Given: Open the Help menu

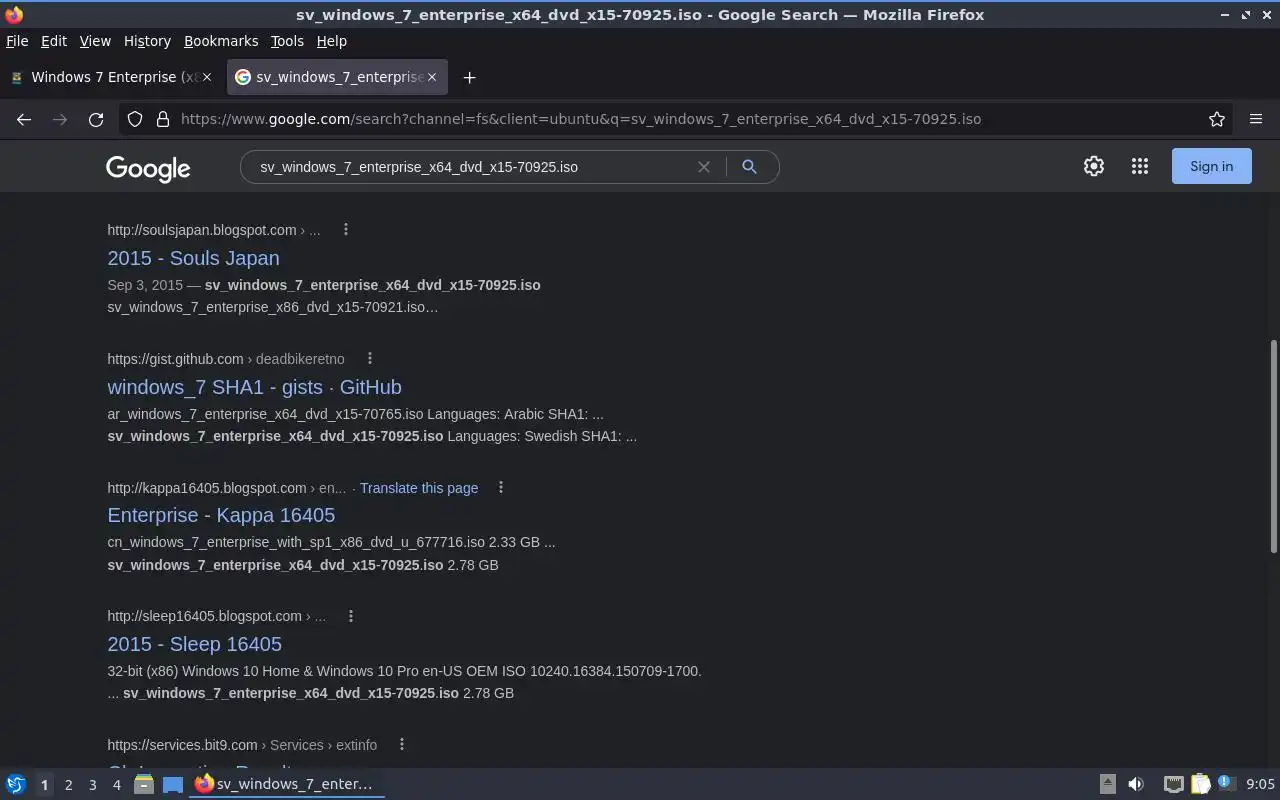Looking at the screenshot, I should (332, 41).
